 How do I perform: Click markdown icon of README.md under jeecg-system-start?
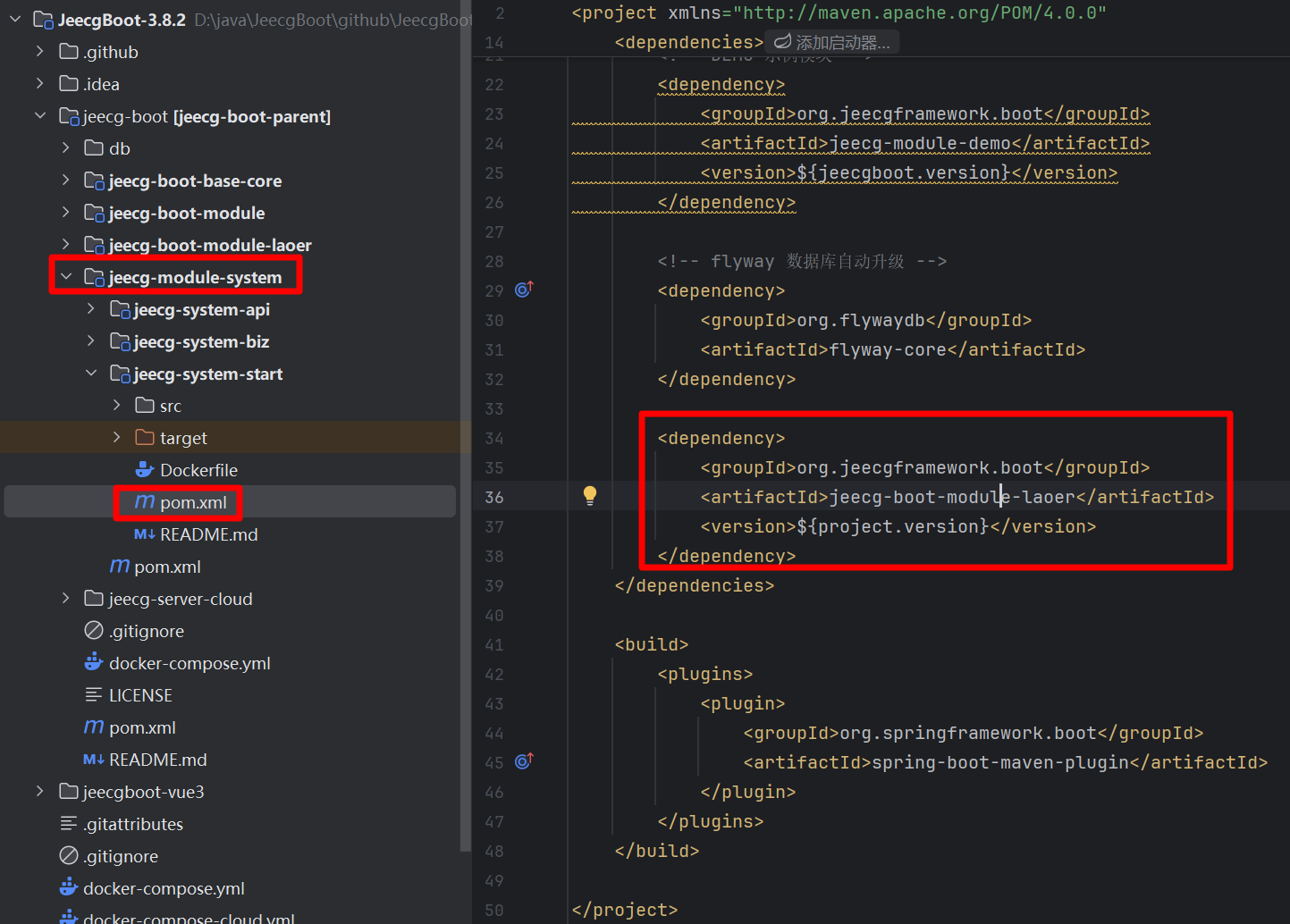(145, 534)
